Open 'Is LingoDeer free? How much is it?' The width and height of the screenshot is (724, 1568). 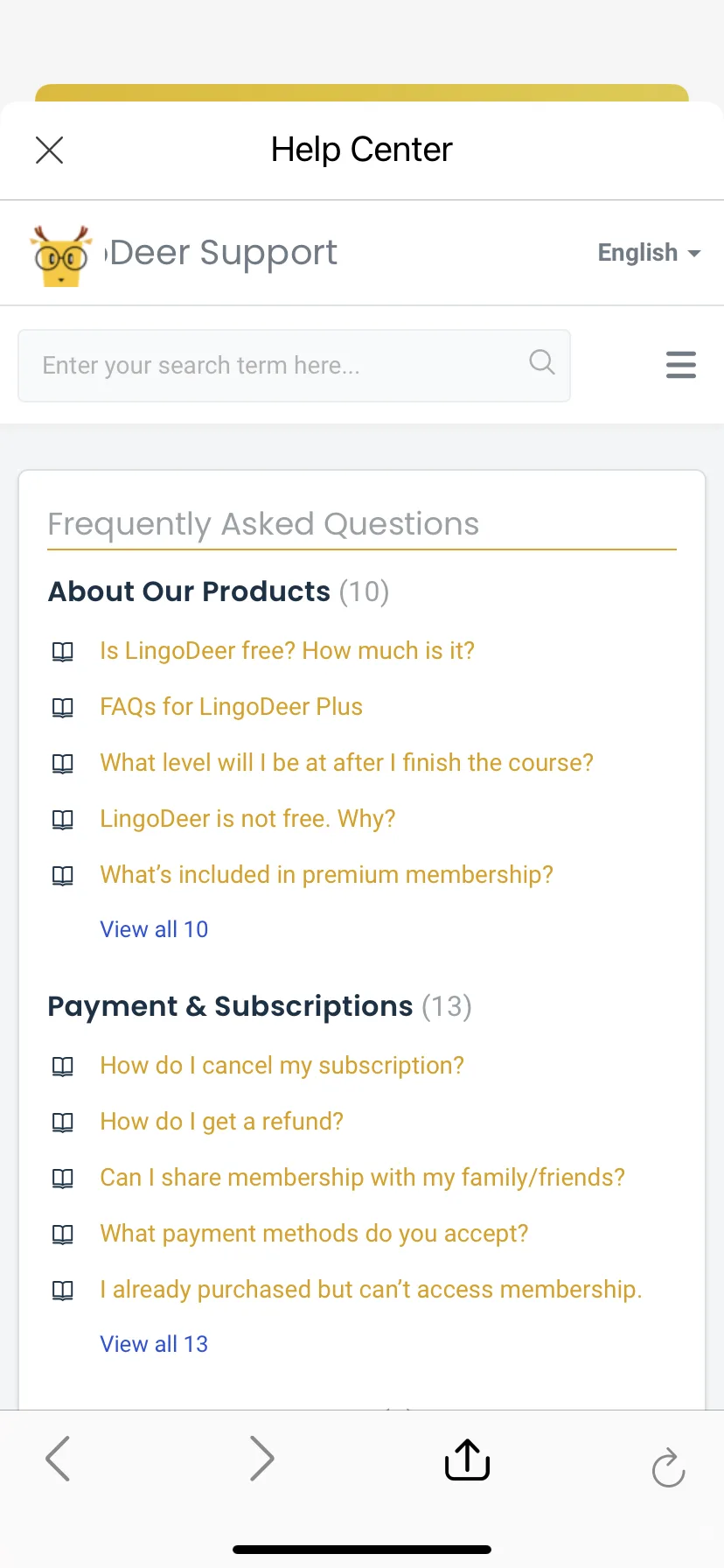click(x=287, y=651)
